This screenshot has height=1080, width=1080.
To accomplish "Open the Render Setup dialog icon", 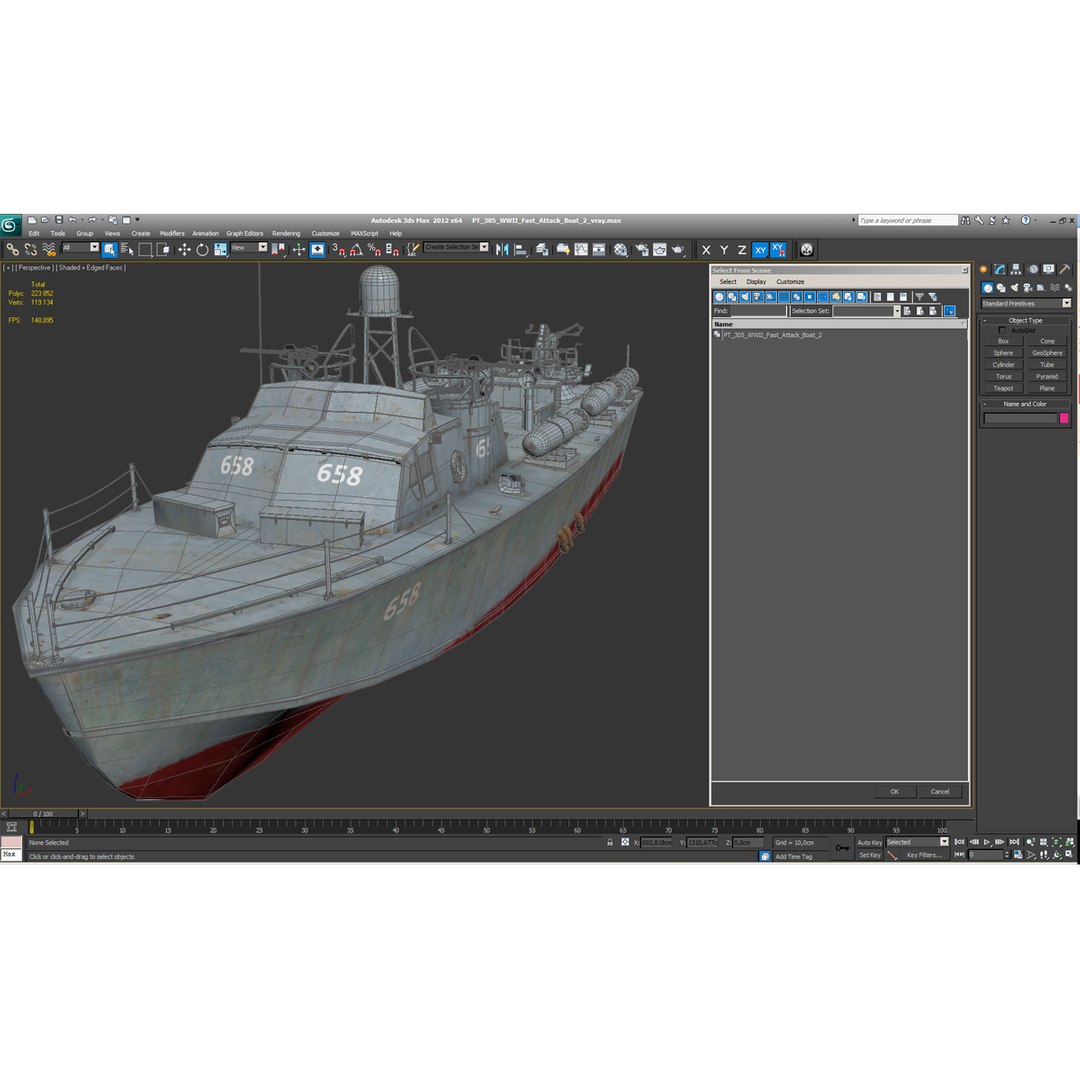I will pyautogui.click(x=641, y=249).
